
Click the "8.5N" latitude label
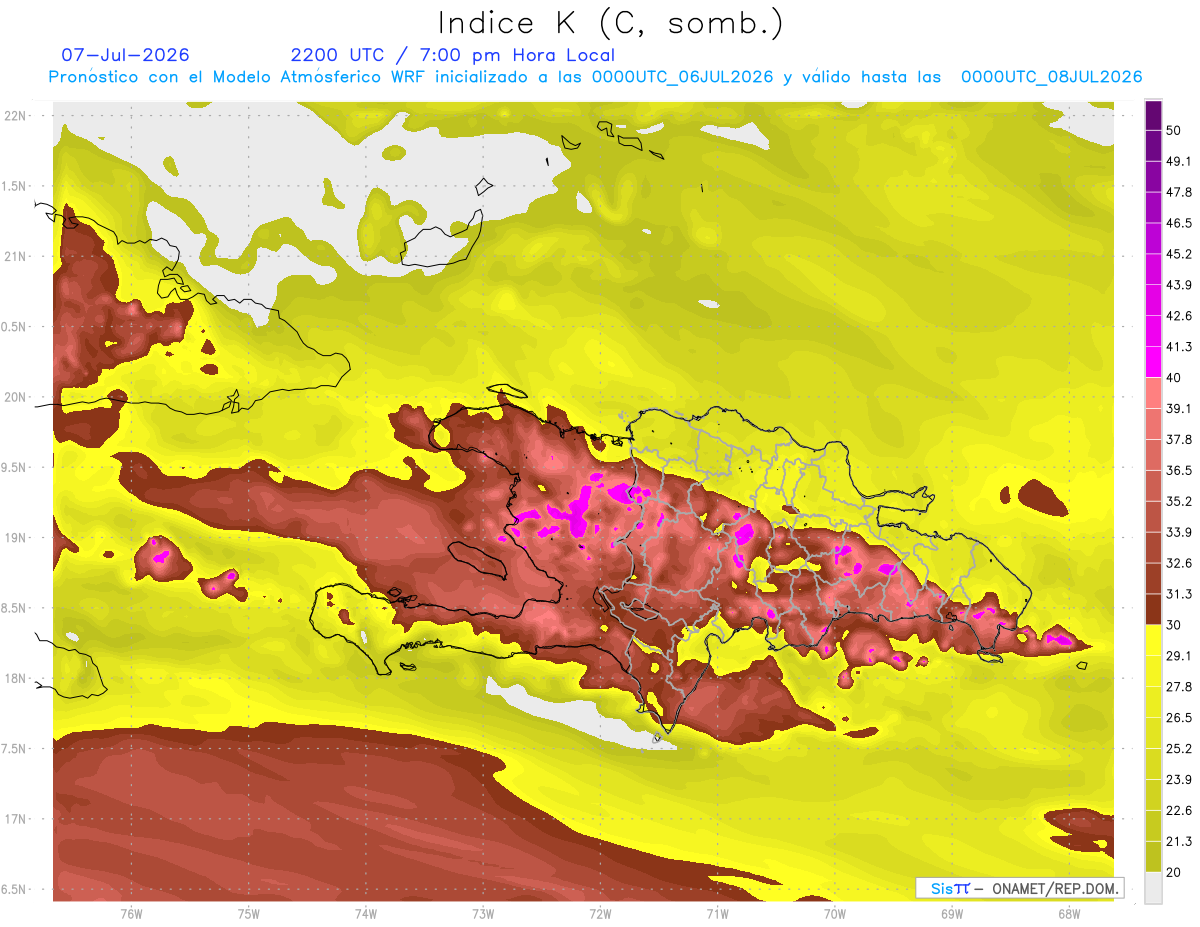pyautogui.click(x=15, y=608)
